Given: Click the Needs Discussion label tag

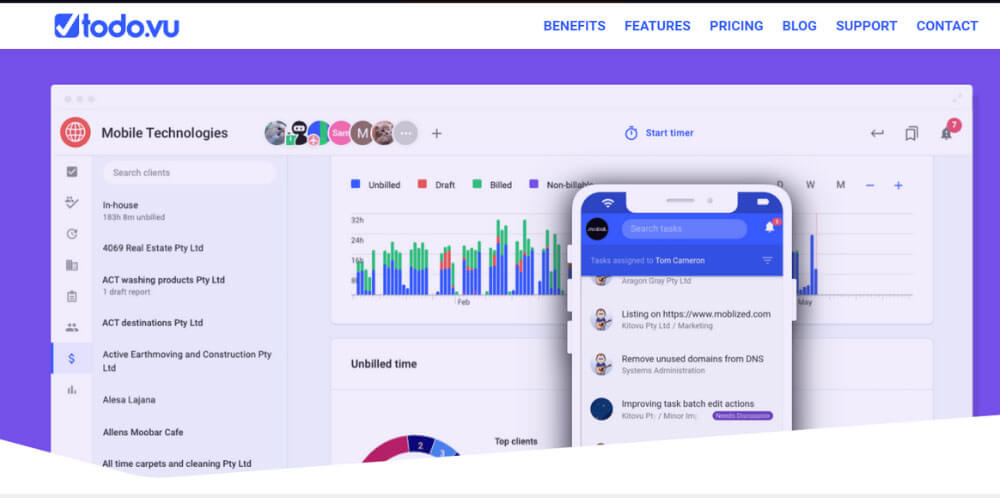Looking at the screenshot, I should click(x=742, y=416).
